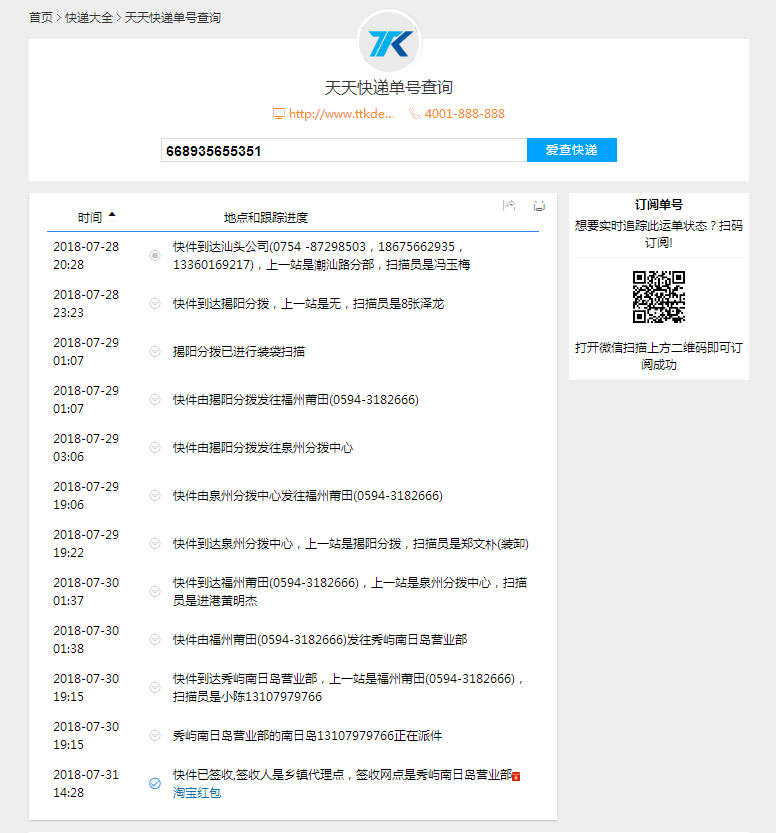Click the print icon above the tracking table

tap(539, 206)
